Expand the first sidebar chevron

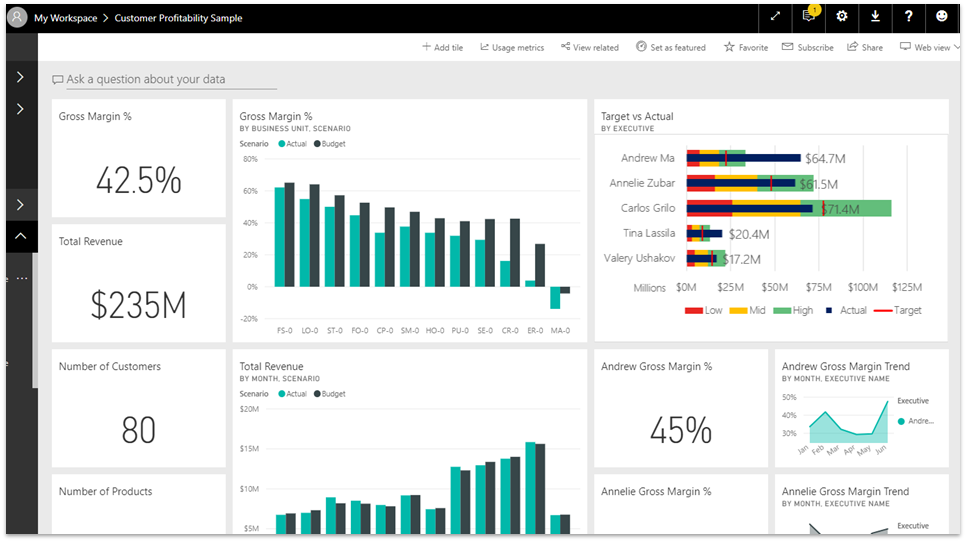(20, 77)
